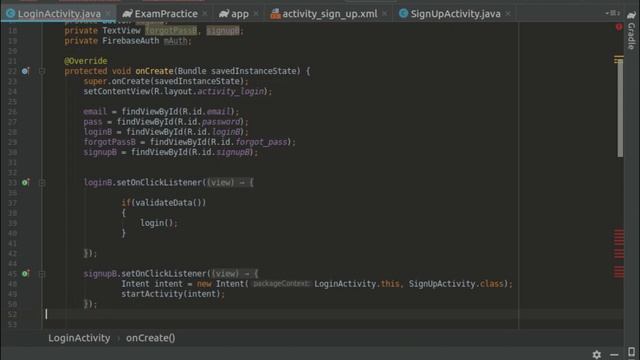Click override gutter icon on onCreate line
Image resolution: width=640 pixels, height=360 pixels.
[25, 71]
